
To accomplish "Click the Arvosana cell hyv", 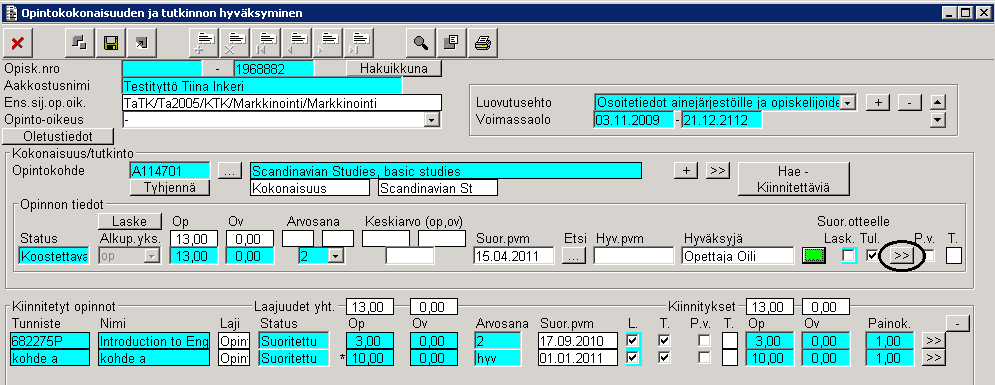I will [x=498, y=358].
